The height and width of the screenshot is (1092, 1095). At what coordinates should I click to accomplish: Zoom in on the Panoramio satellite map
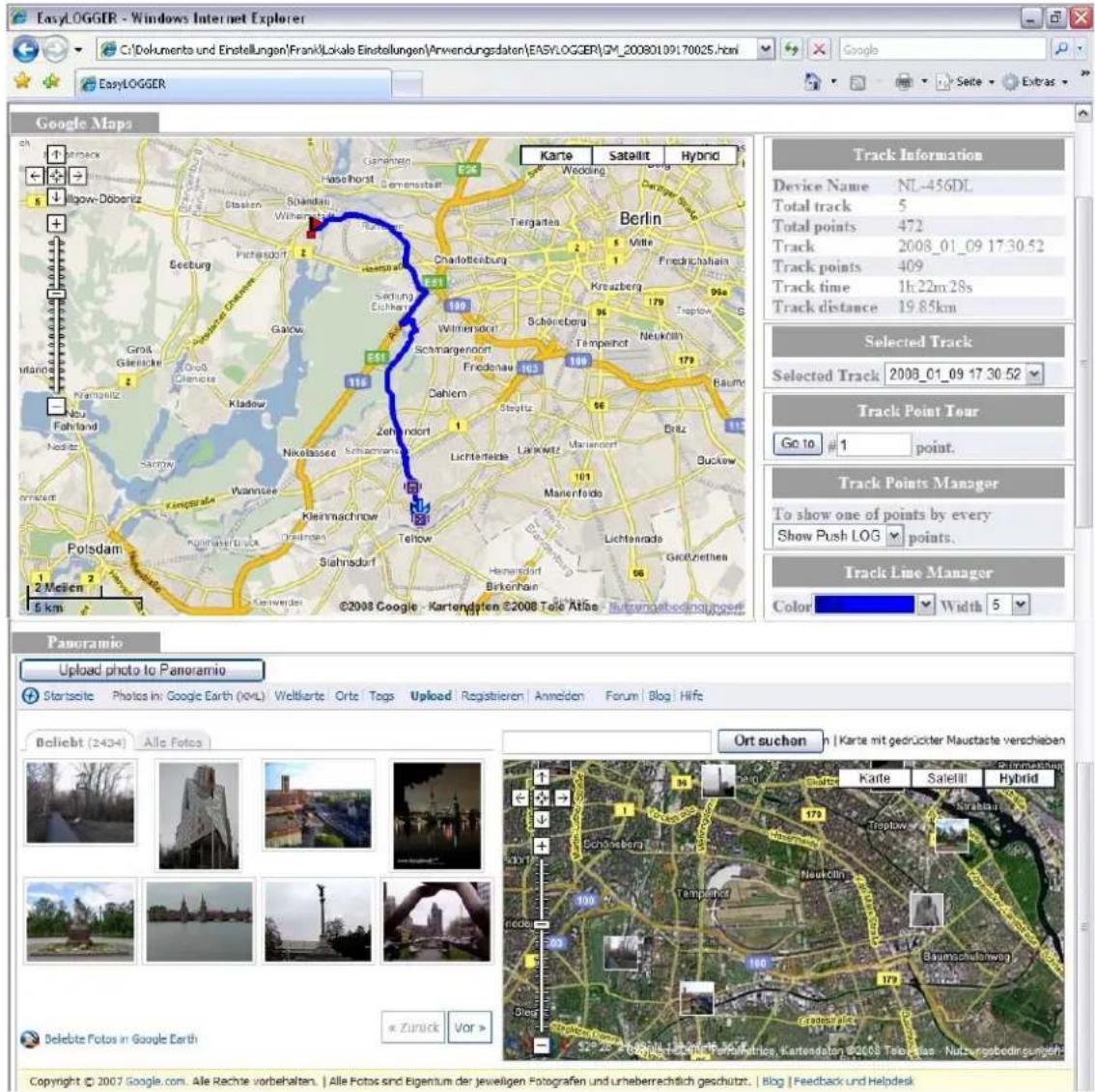click(x=541, y=846)
